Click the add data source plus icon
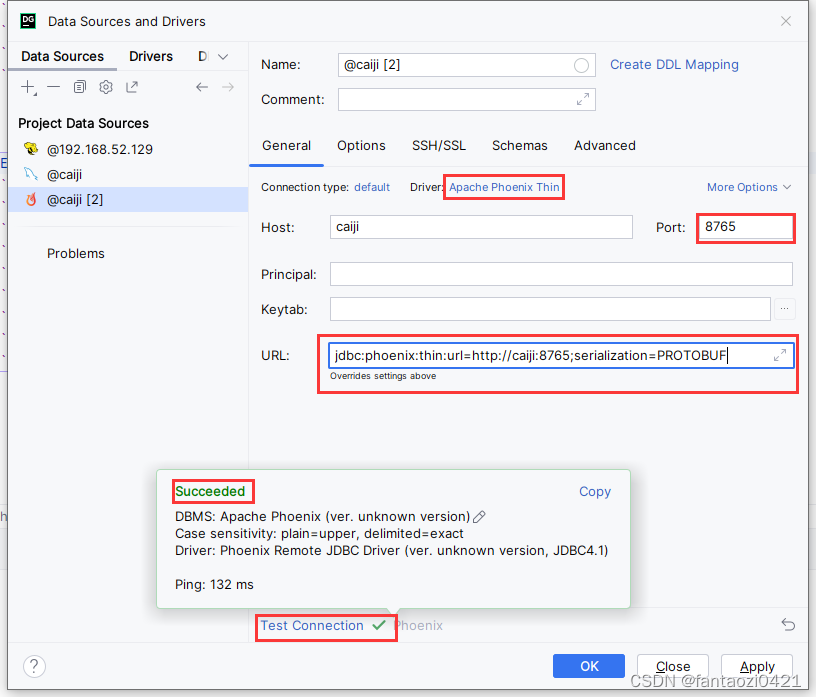The height and width of the screenshot is (697, 816). 28,87
